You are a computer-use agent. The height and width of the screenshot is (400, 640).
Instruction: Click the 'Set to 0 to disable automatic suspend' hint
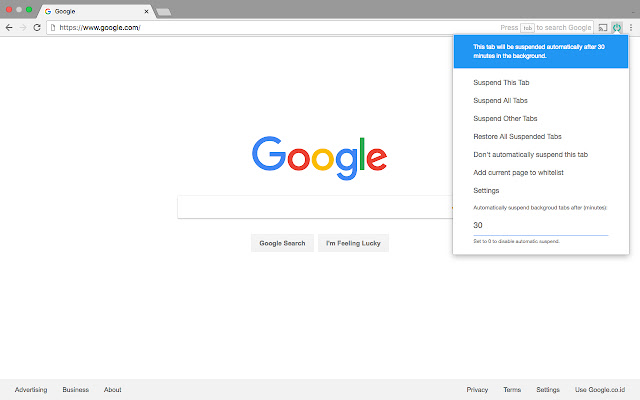tap(516, 241)
